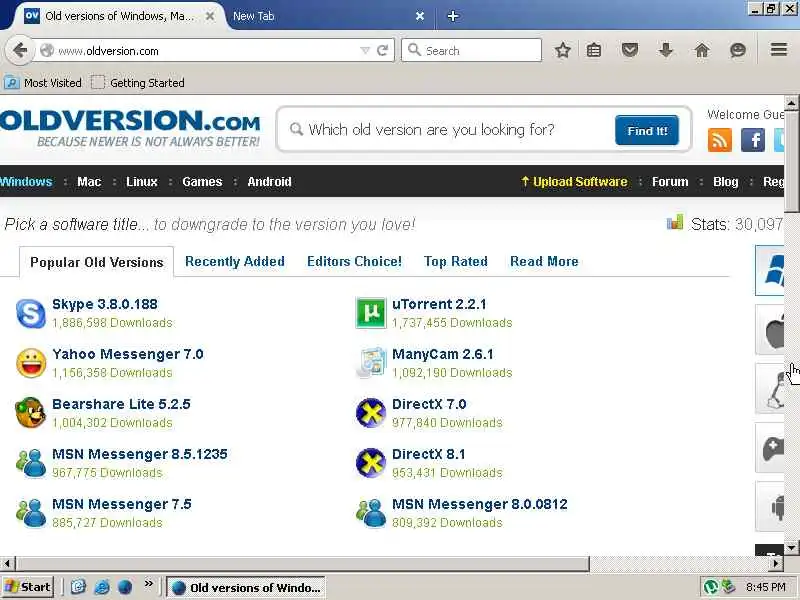Click the DirectX 7.0 icon
The width and height of the screenshot is (800, 600).
pyautogui.click(x=370, y=413)
